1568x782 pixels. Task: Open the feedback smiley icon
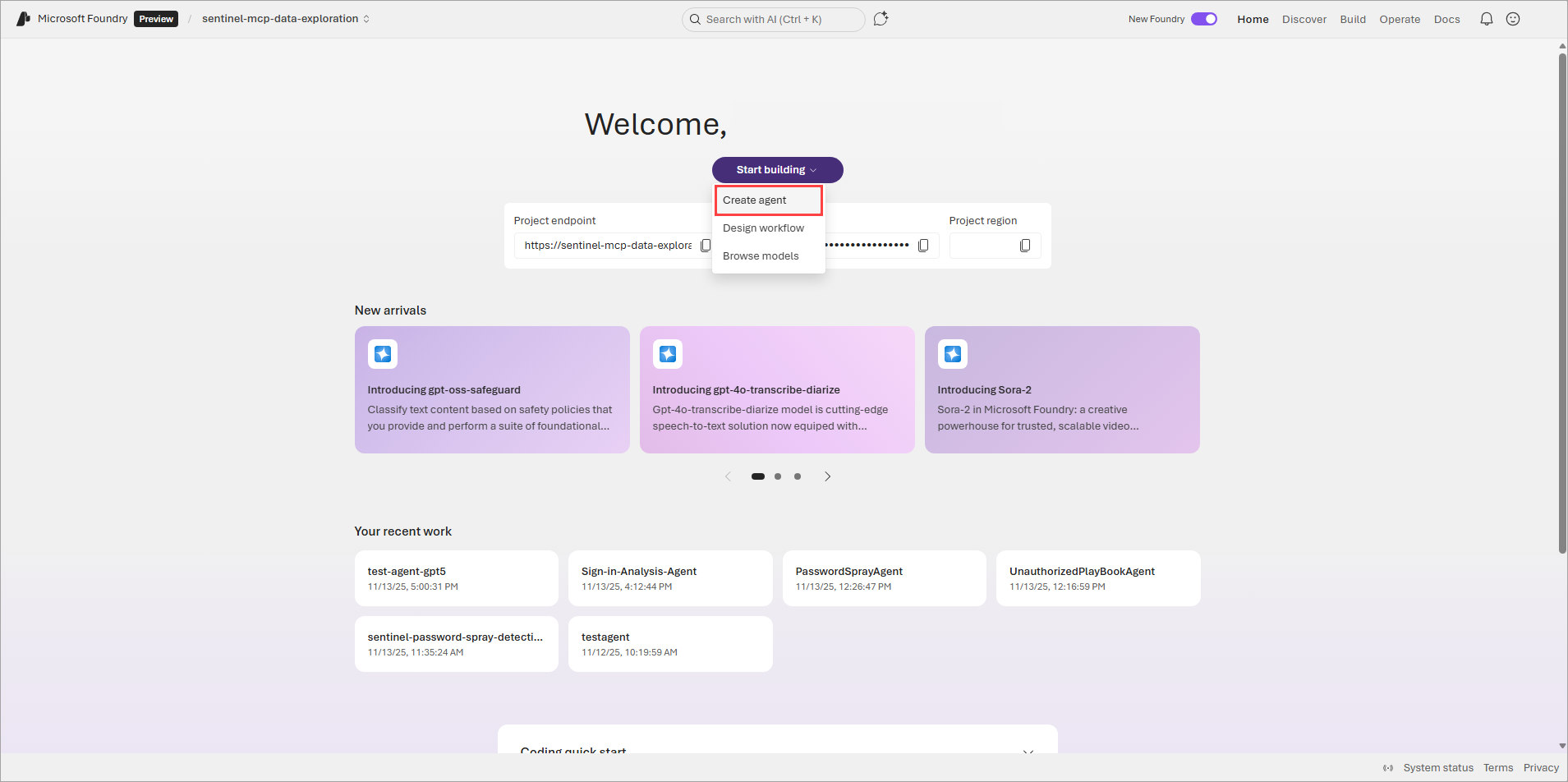click(x=1513, y=19)
